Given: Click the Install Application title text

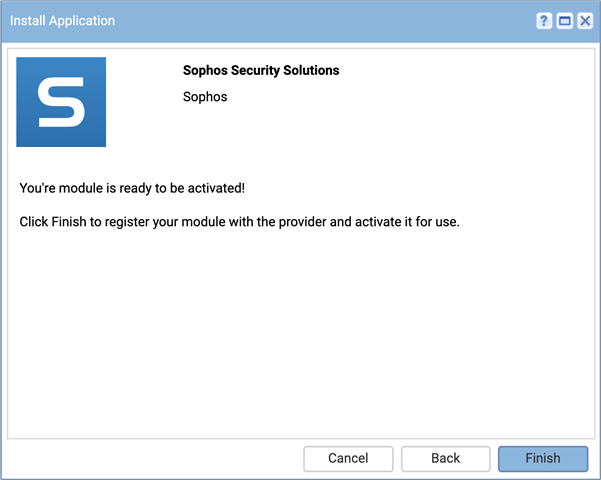Looking at the screenshot, I should click(x=62, y=21).
